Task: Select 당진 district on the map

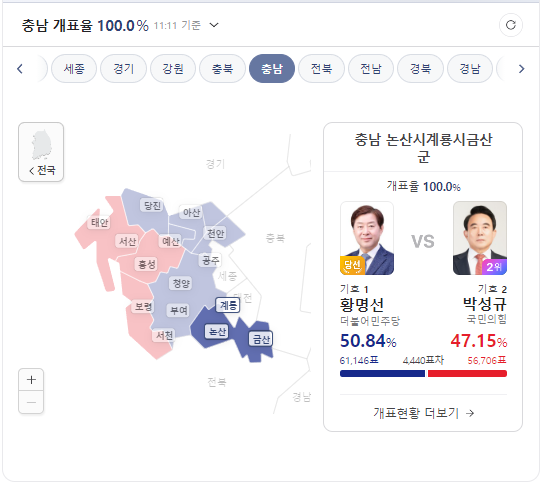Action: point(152,206)
